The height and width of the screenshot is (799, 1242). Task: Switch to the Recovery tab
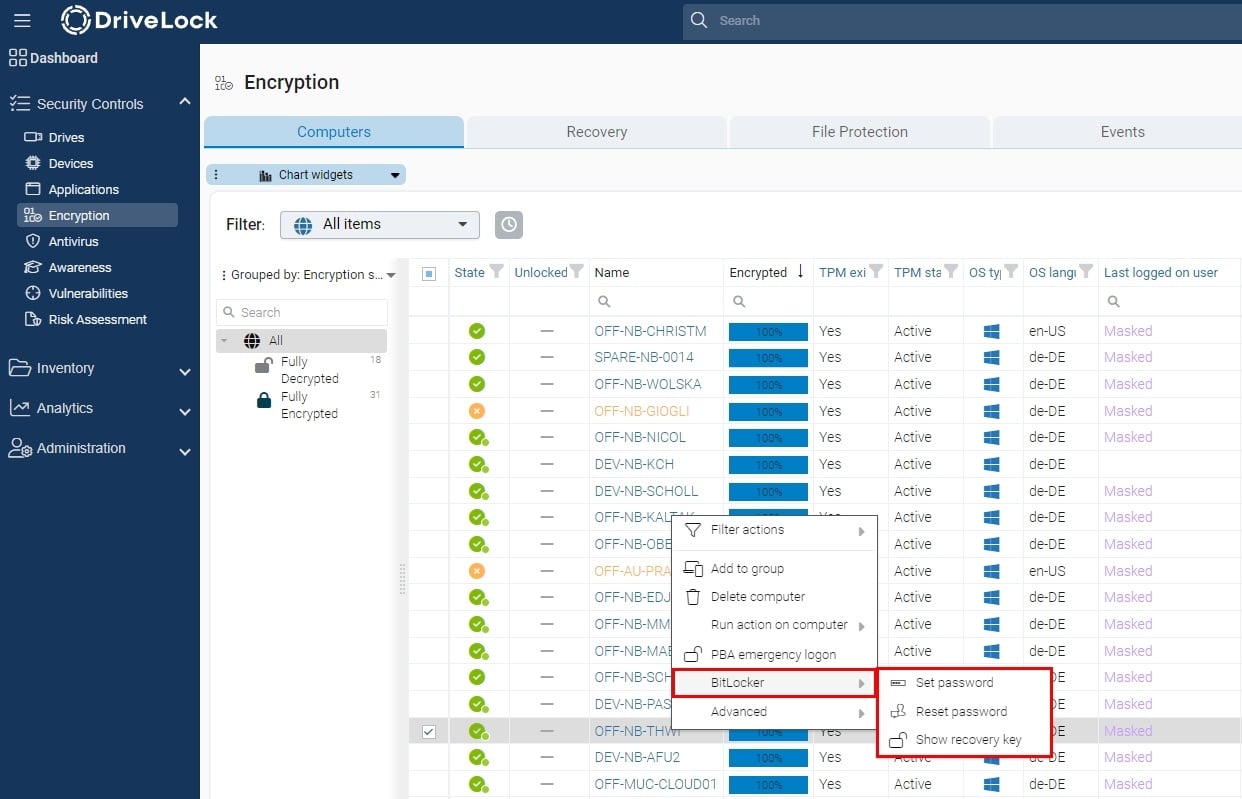point(596,131)
